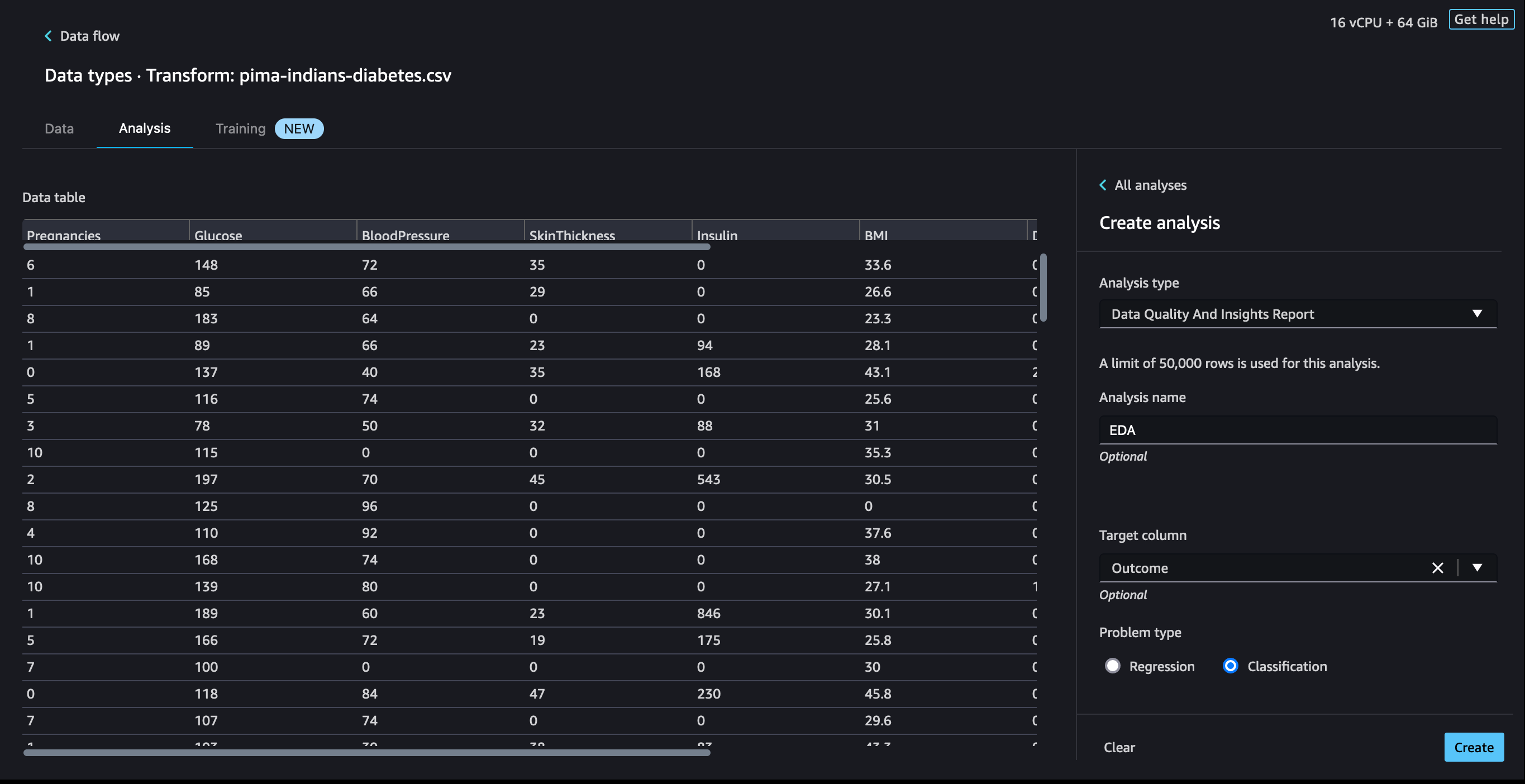1525x784 pixels.
Task: Switch to the Data tab
Action: [59, 128]
